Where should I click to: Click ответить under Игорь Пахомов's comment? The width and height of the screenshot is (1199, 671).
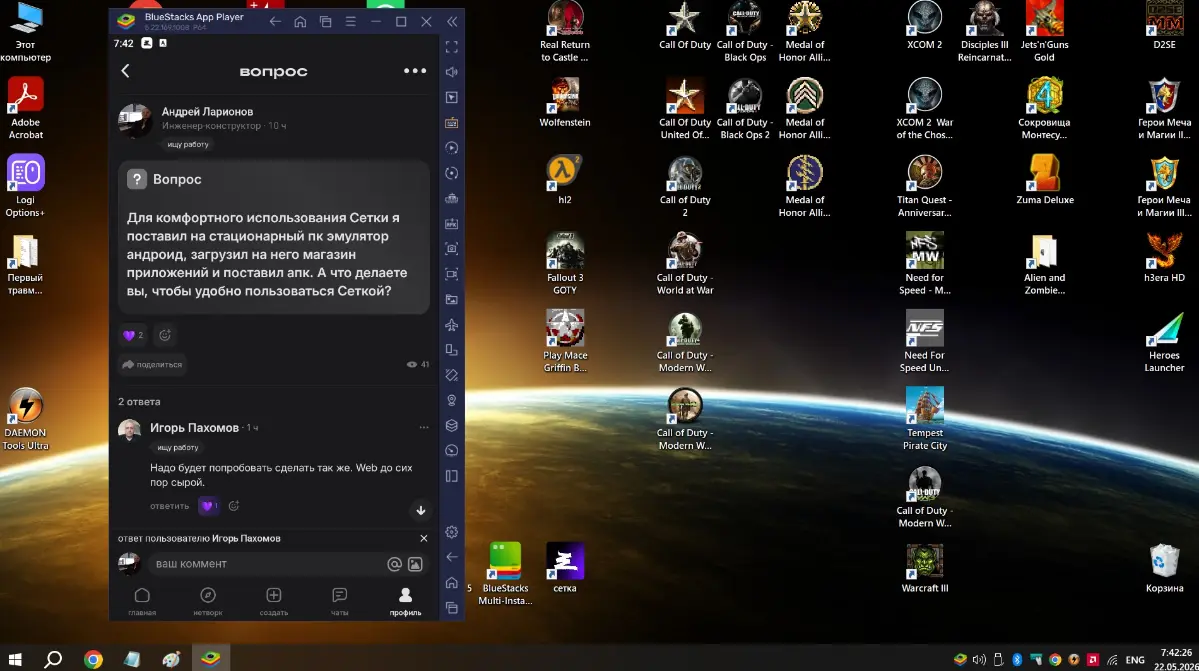coord(169,506)
